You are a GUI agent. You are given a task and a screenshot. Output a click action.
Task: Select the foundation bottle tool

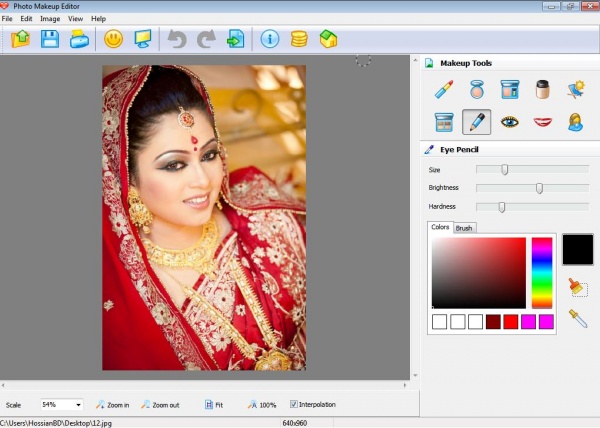point(543,90)
